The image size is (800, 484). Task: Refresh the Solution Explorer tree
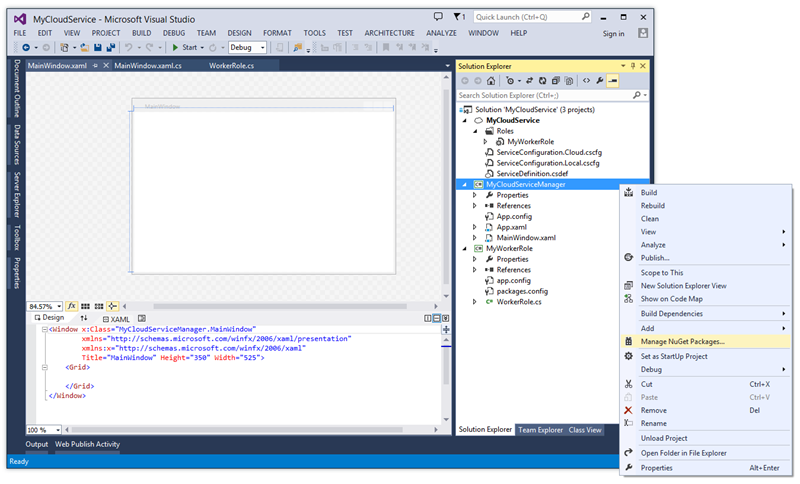[542, 81]
